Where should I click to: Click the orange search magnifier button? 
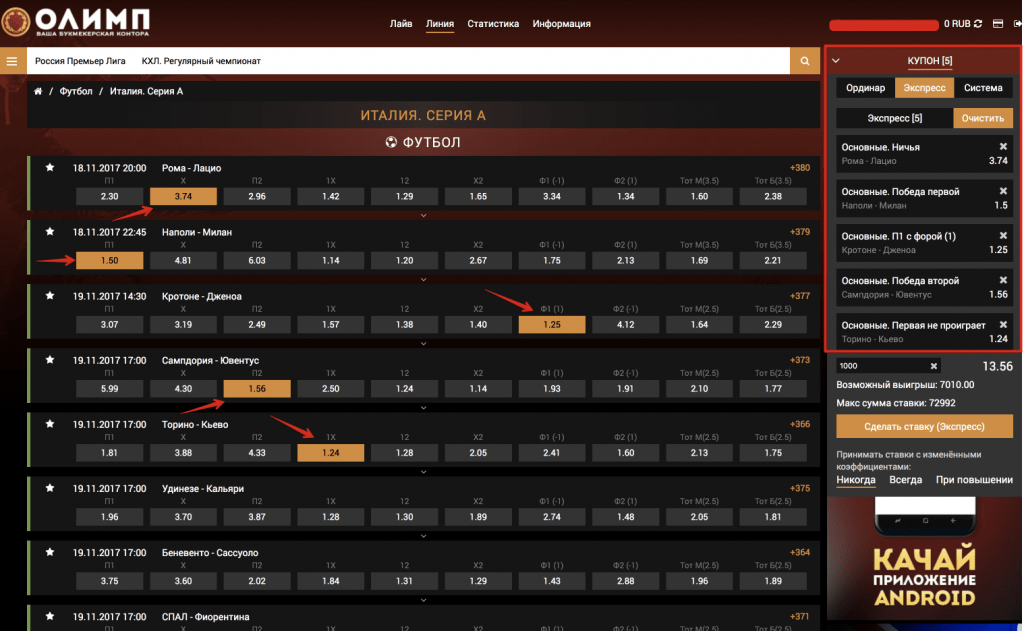tap(804, 61)
